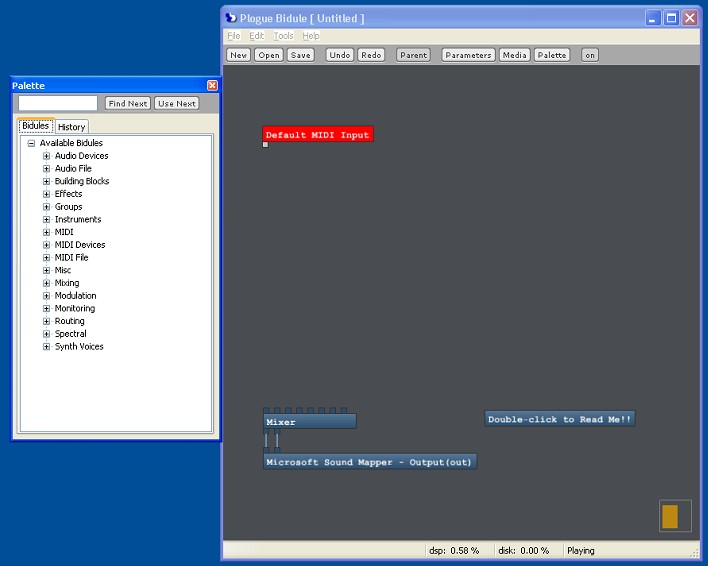Focus the Palette search field
Screen dimensions: 708x566
coord(58,103)
